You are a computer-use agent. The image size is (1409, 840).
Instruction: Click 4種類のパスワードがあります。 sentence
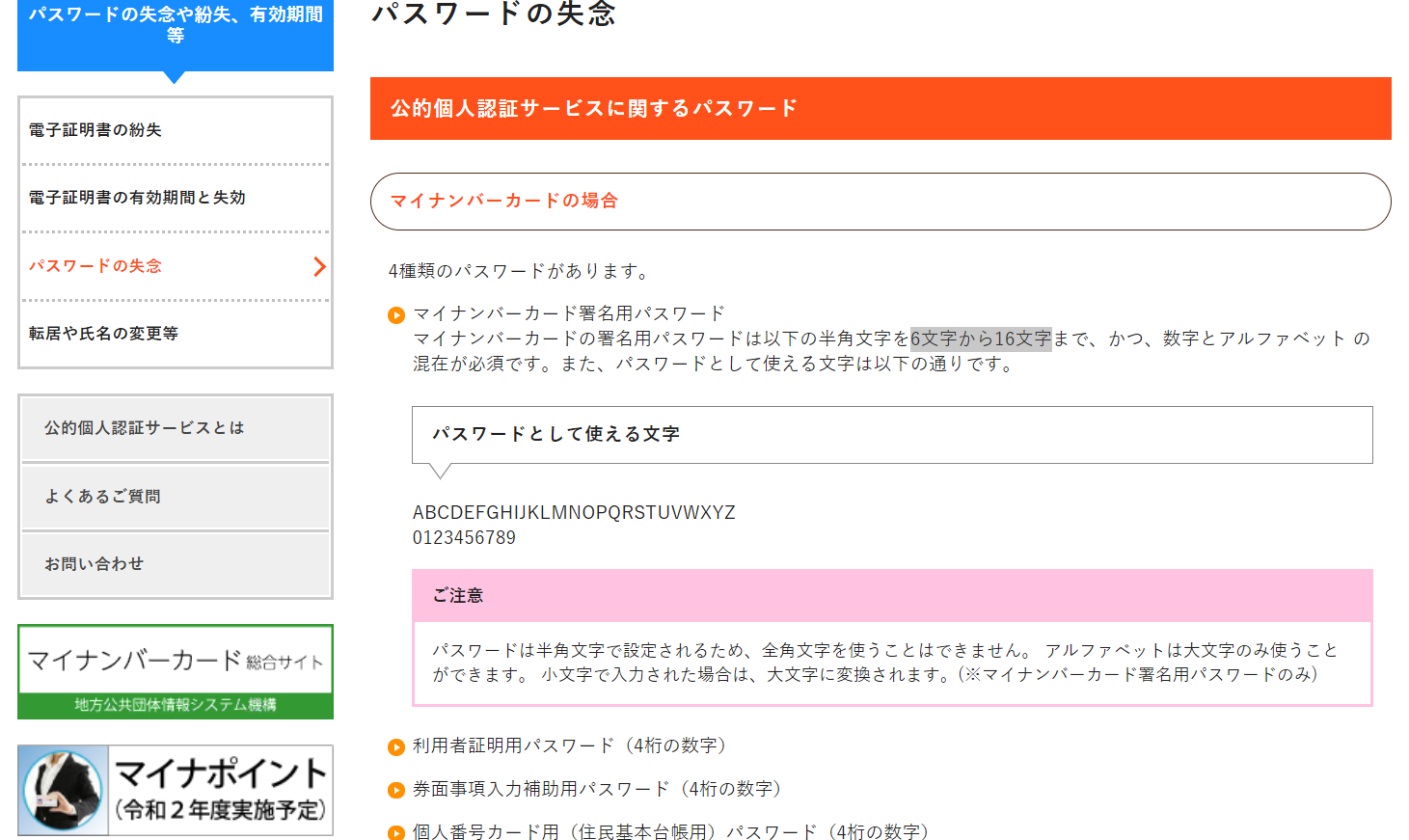[x=522, y=271]
